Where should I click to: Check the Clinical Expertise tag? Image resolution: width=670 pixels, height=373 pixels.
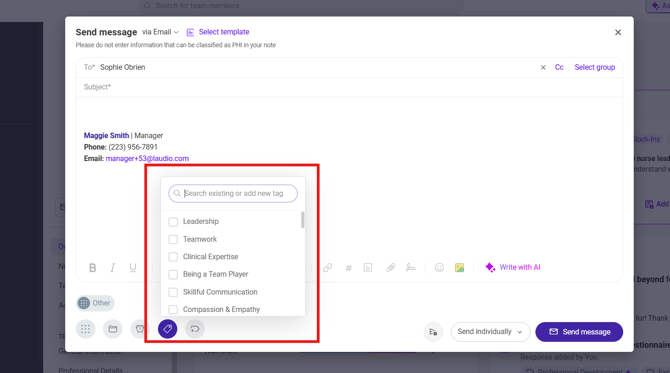click(x=173, y=257)
